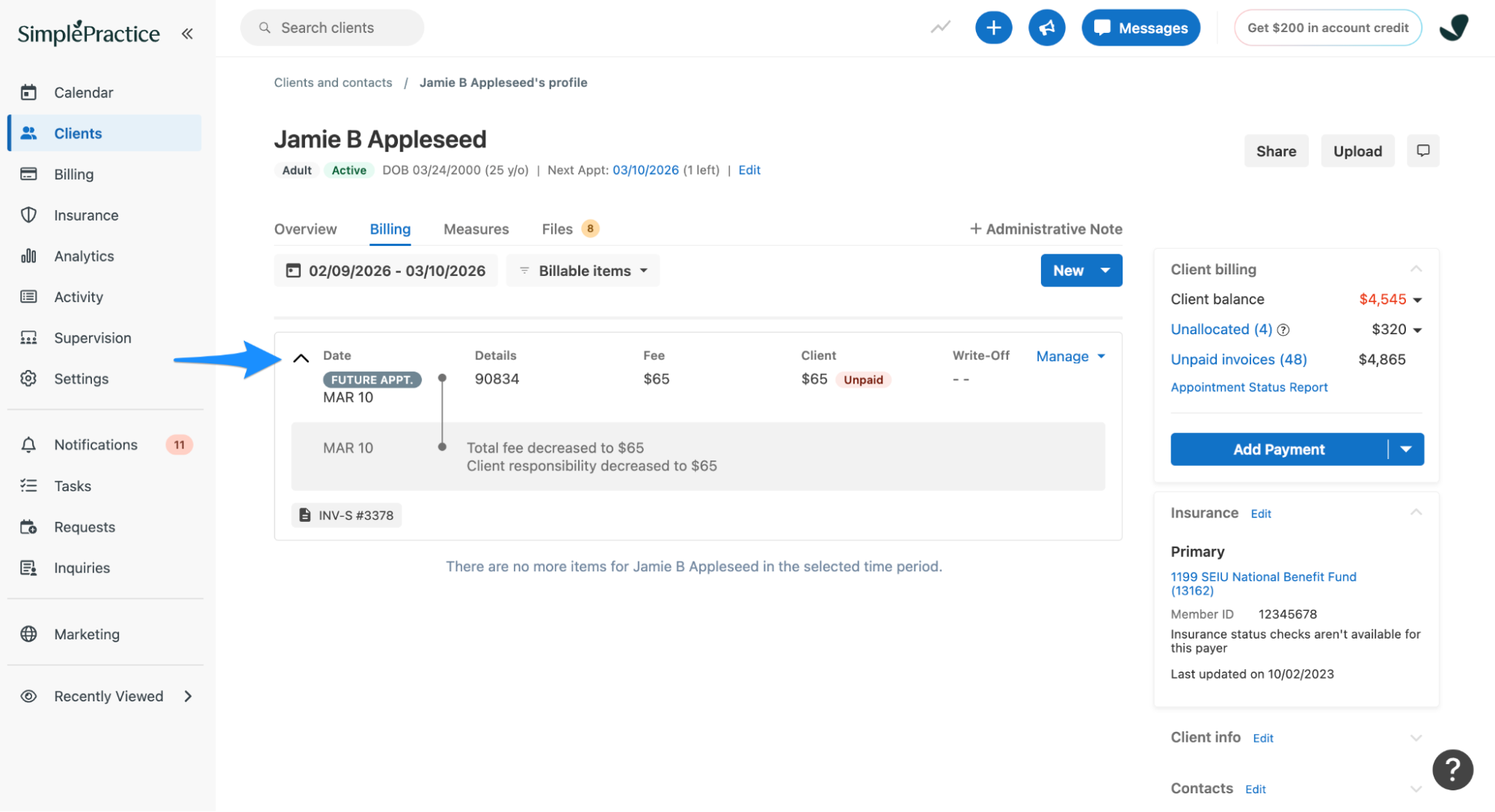Viewport: 1495px width, 812px height.
Task: Click the analytics trend line icon in header
Action: coord(940,28)
